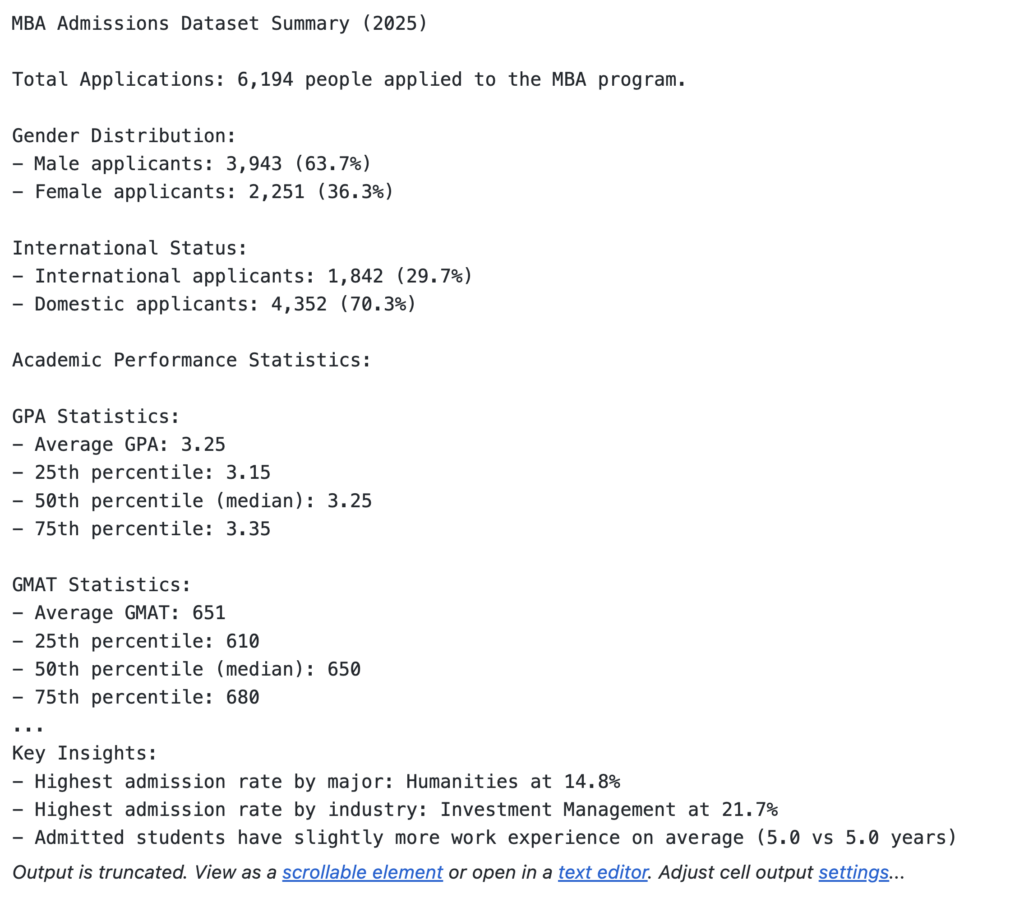Viewport: 1024px width, 908px height.
Task: Click the Average GMAT 651 line
Action: coord(118,612)
